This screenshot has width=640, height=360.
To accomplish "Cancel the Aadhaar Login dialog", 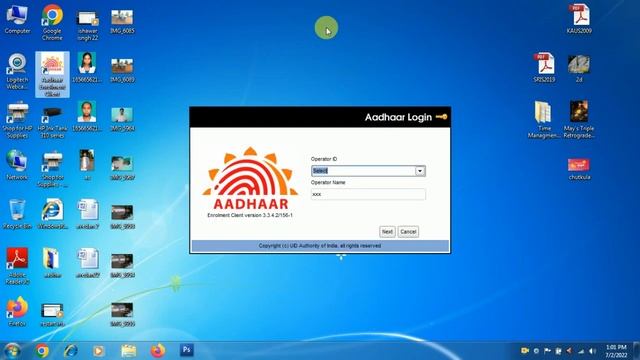I will [408, 232].
